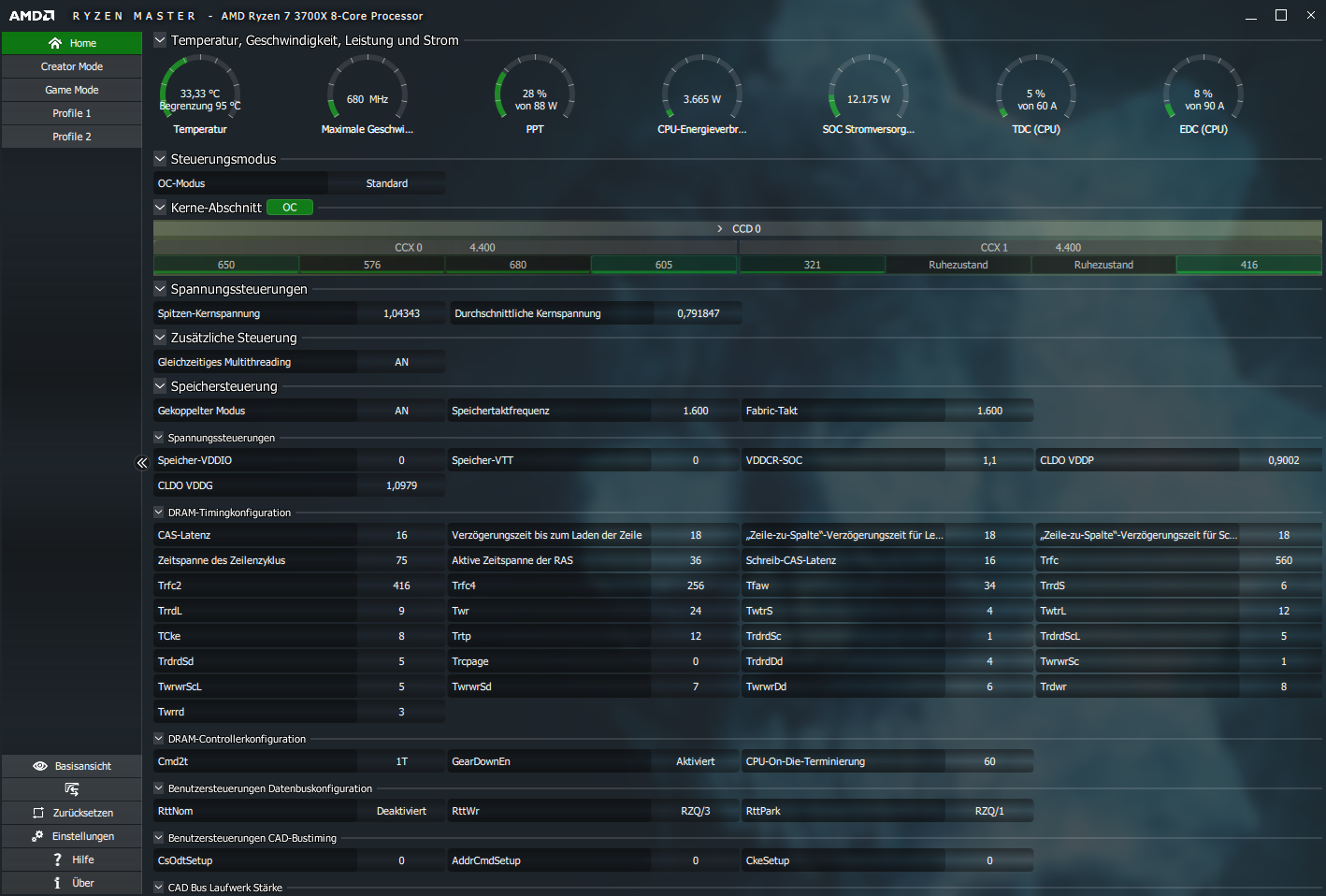Collapse the Speichersteuerung section
1326x896 pixels.
[160, 386]
